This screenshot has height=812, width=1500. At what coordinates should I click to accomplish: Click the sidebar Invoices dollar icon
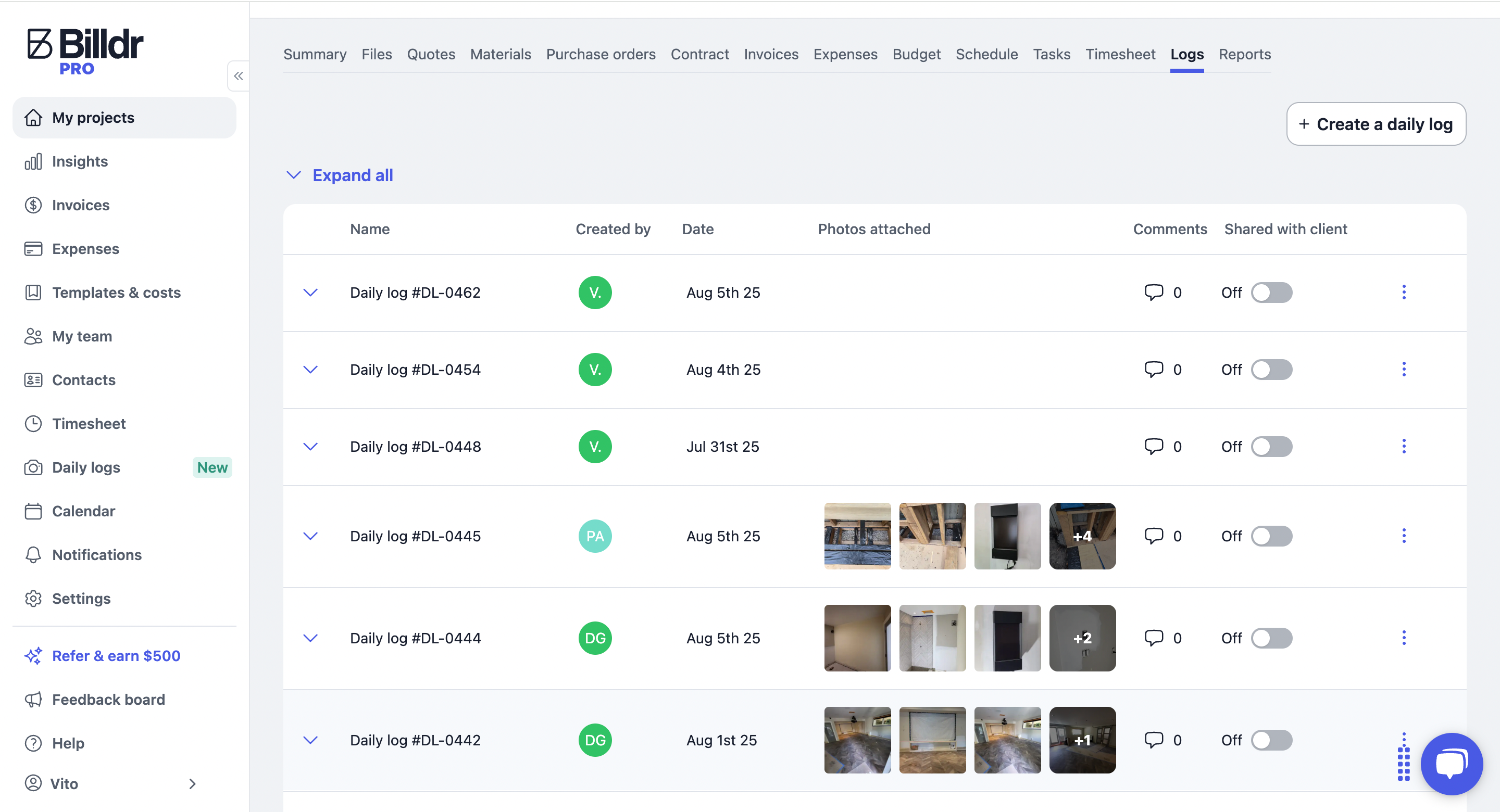coord(33,205)
